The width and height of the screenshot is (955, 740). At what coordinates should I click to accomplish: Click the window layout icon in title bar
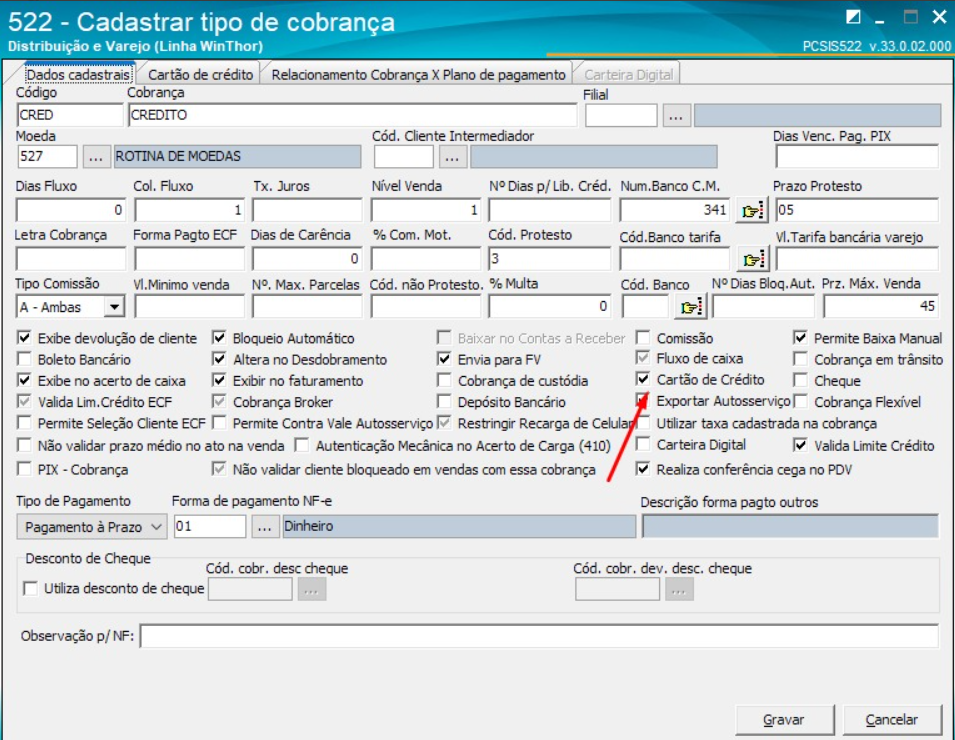tap(853, 18)
